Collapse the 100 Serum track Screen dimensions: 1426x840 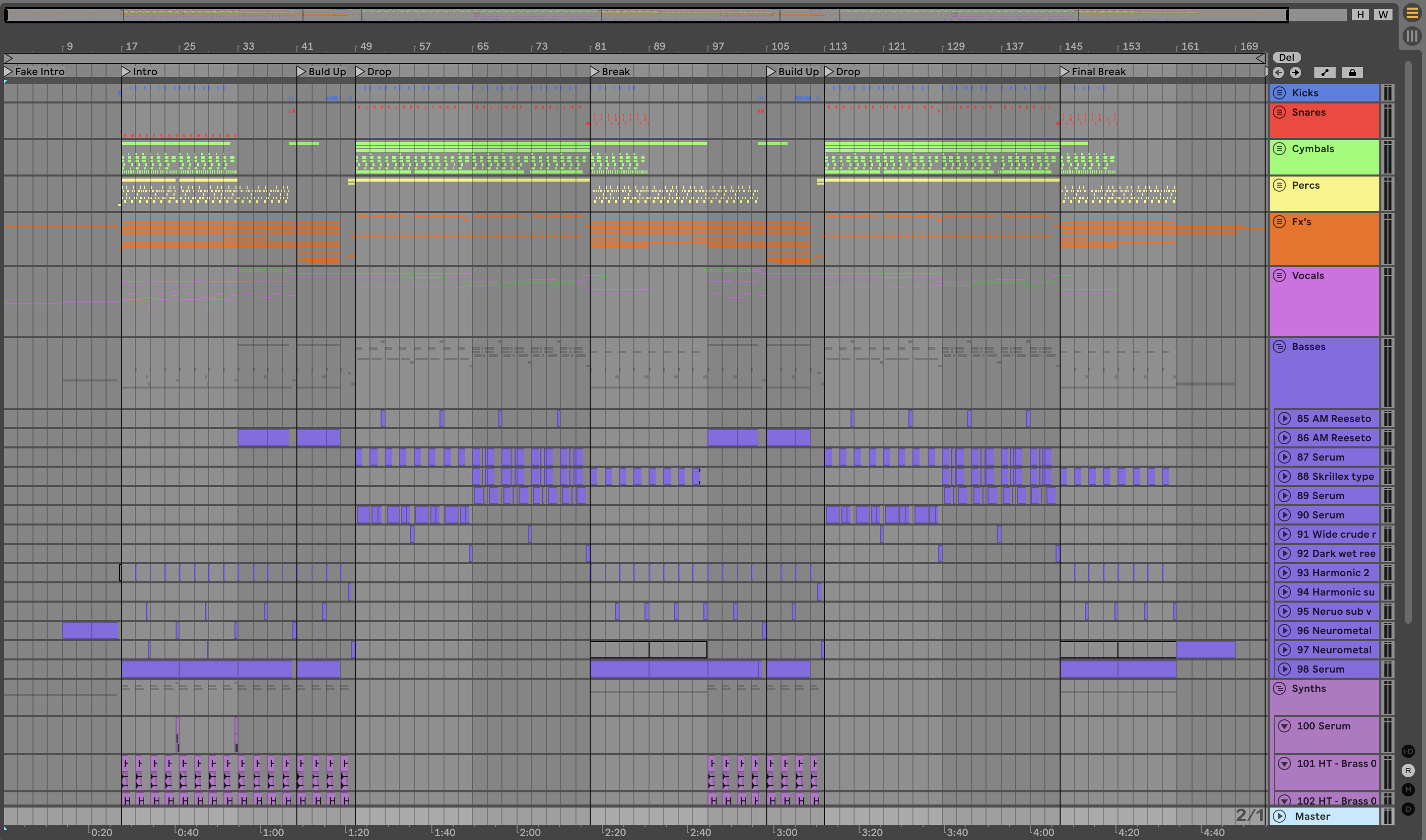click(1284, 726)
